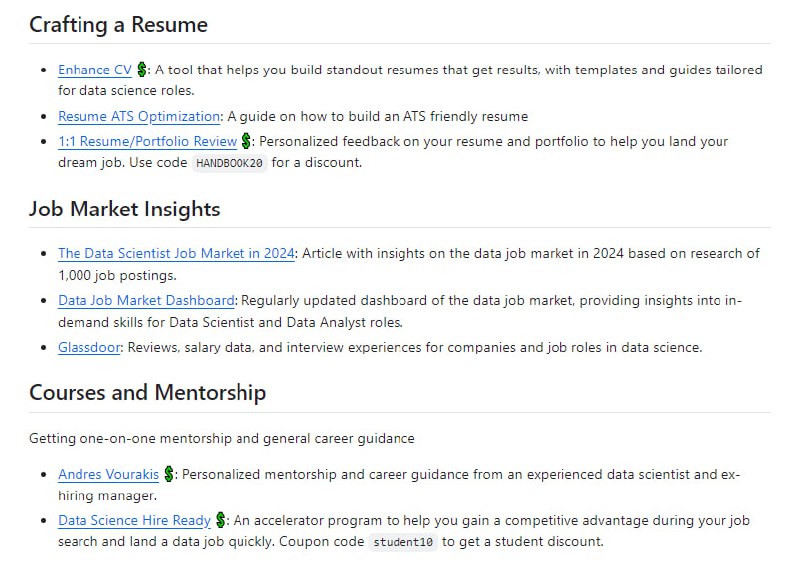Follow the 1:1 Resume/Portfolio Review link
Image resolution: width=800 pixels, height=564 pixels.
tap(147, 142)
